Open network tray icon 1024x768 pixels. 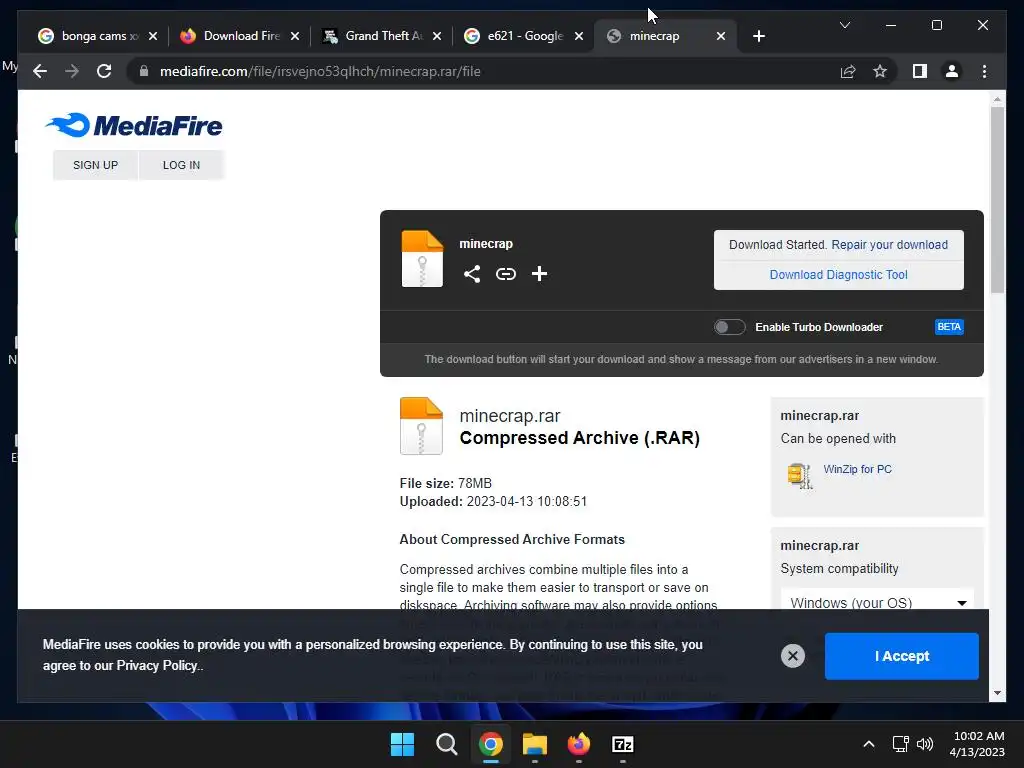900,744
